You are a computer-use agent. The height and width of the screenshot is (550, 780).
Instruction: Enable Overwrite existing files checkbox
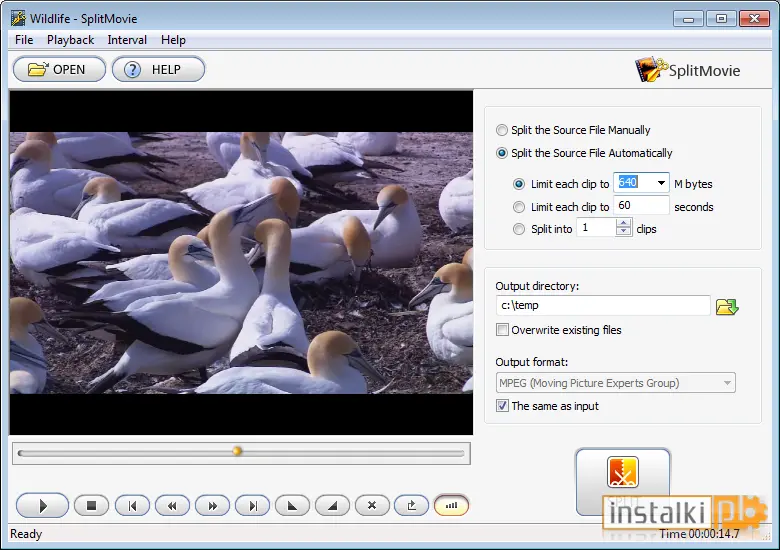502,330
